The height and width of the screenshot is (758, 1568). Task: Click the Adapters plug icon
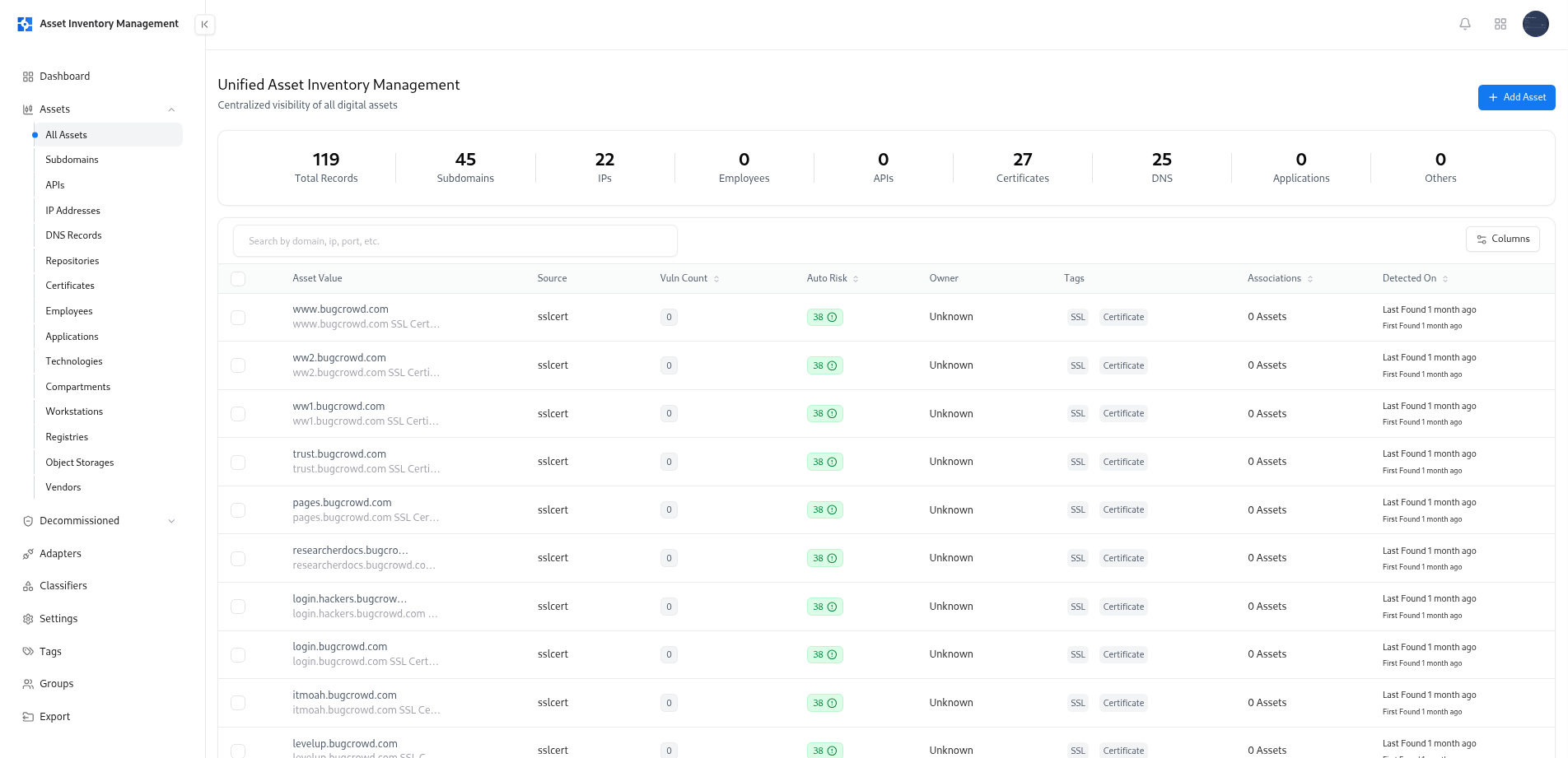pyautogui.click(x=28, y=554)
